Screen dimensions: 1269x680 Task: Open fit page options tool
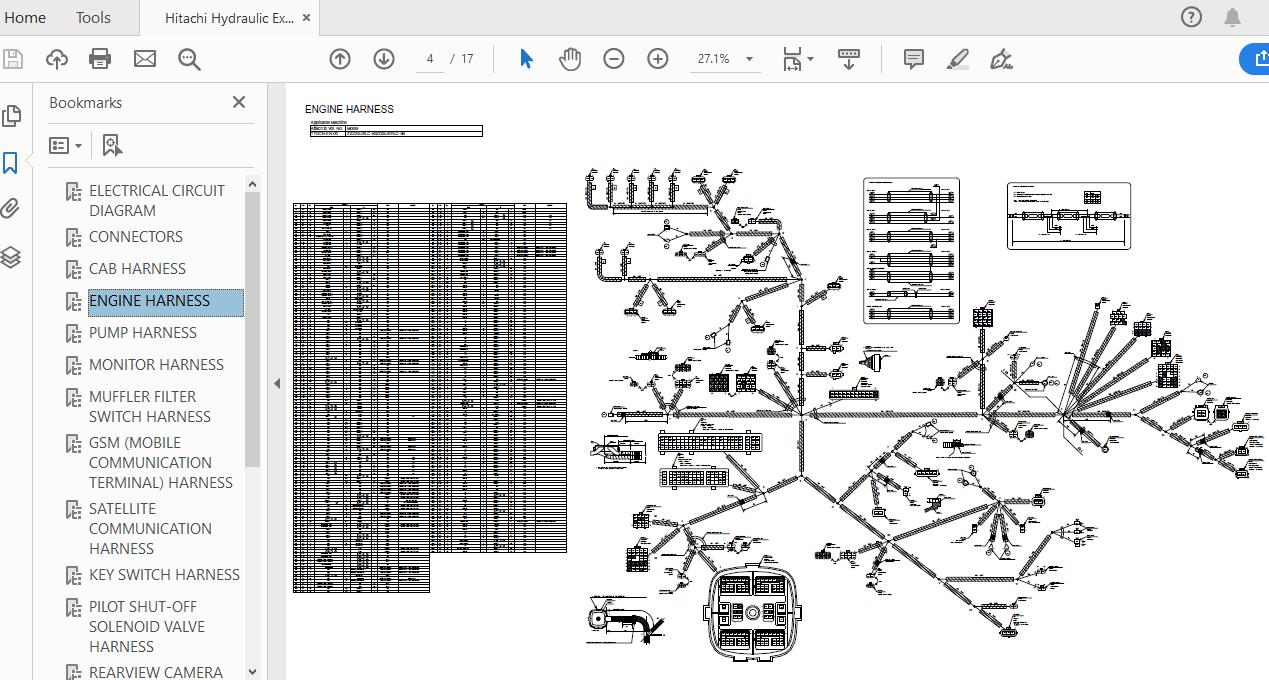[x=797, y=59]
